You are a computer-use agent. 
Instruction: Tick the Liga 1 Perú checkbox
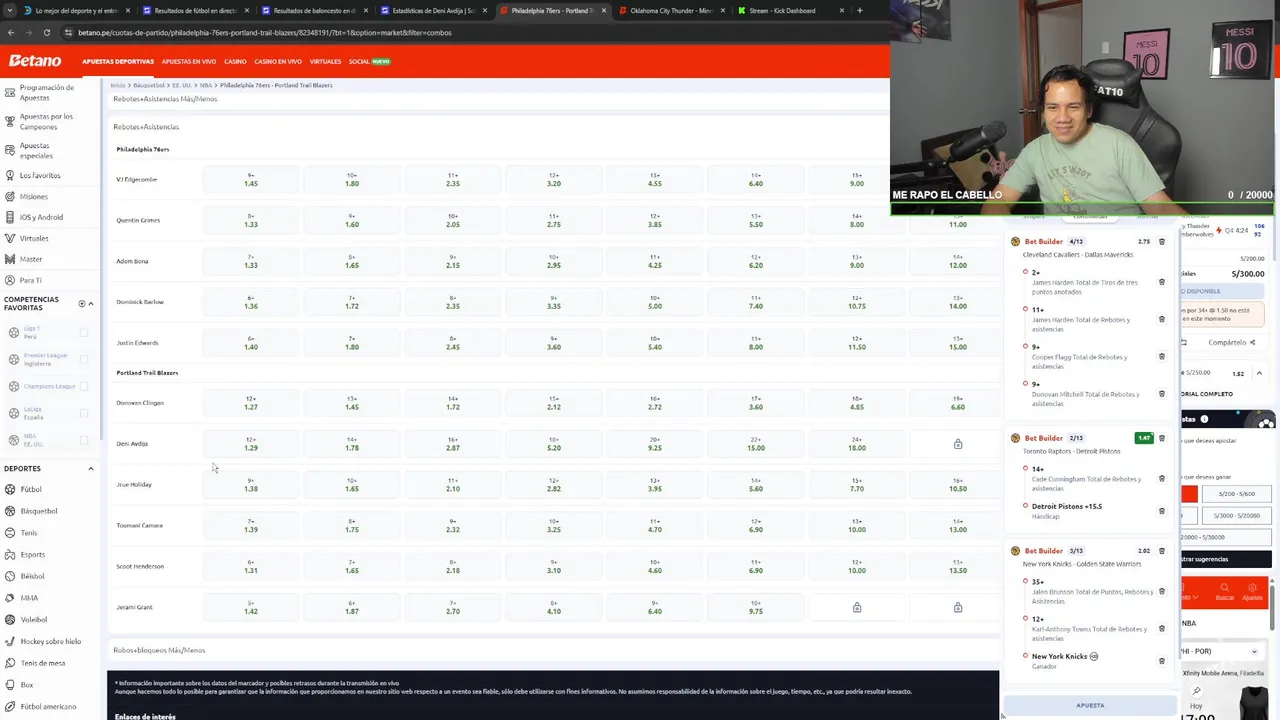coord(84,332)
